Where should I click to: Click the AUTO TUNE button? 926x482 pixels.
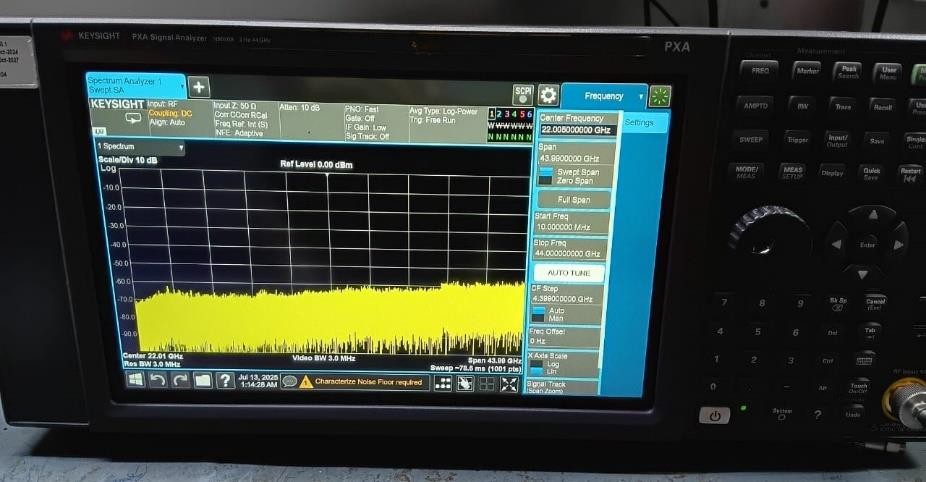pos(568,273)
